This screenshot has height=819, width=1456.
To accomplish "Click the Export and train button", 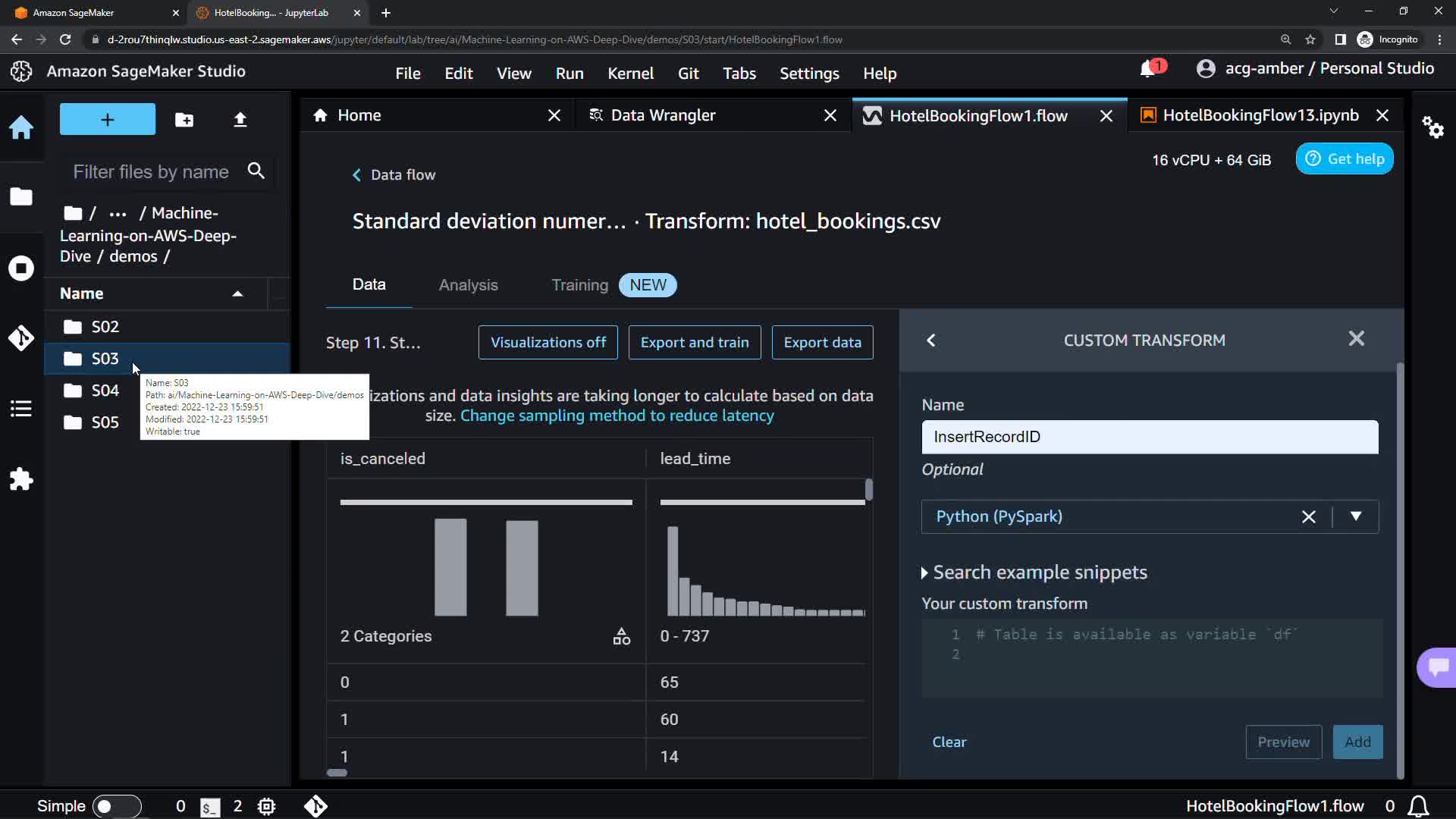I will tap(694, 343).
